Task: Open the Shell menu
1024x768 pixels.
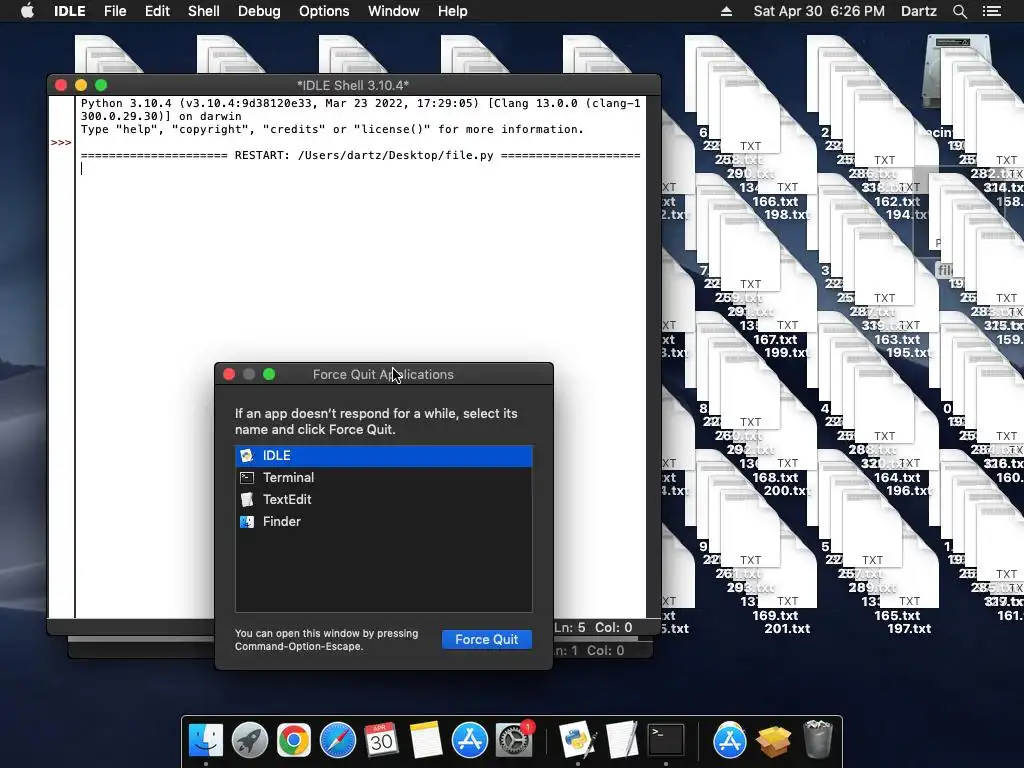Action: click(204, 11)
